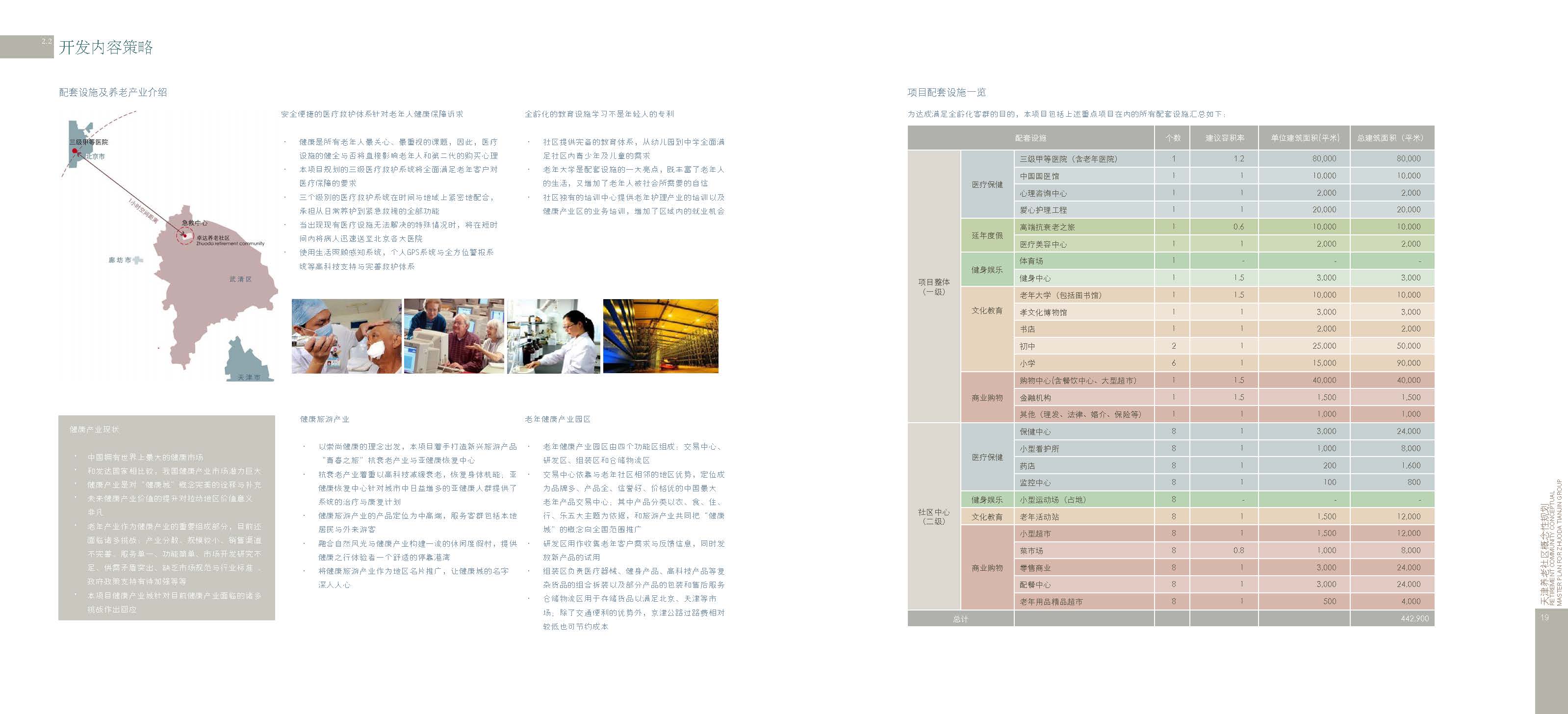Click the page number 19
Image resolution: width=1568 pixels, height=714 pixels.
[1544, 617]
